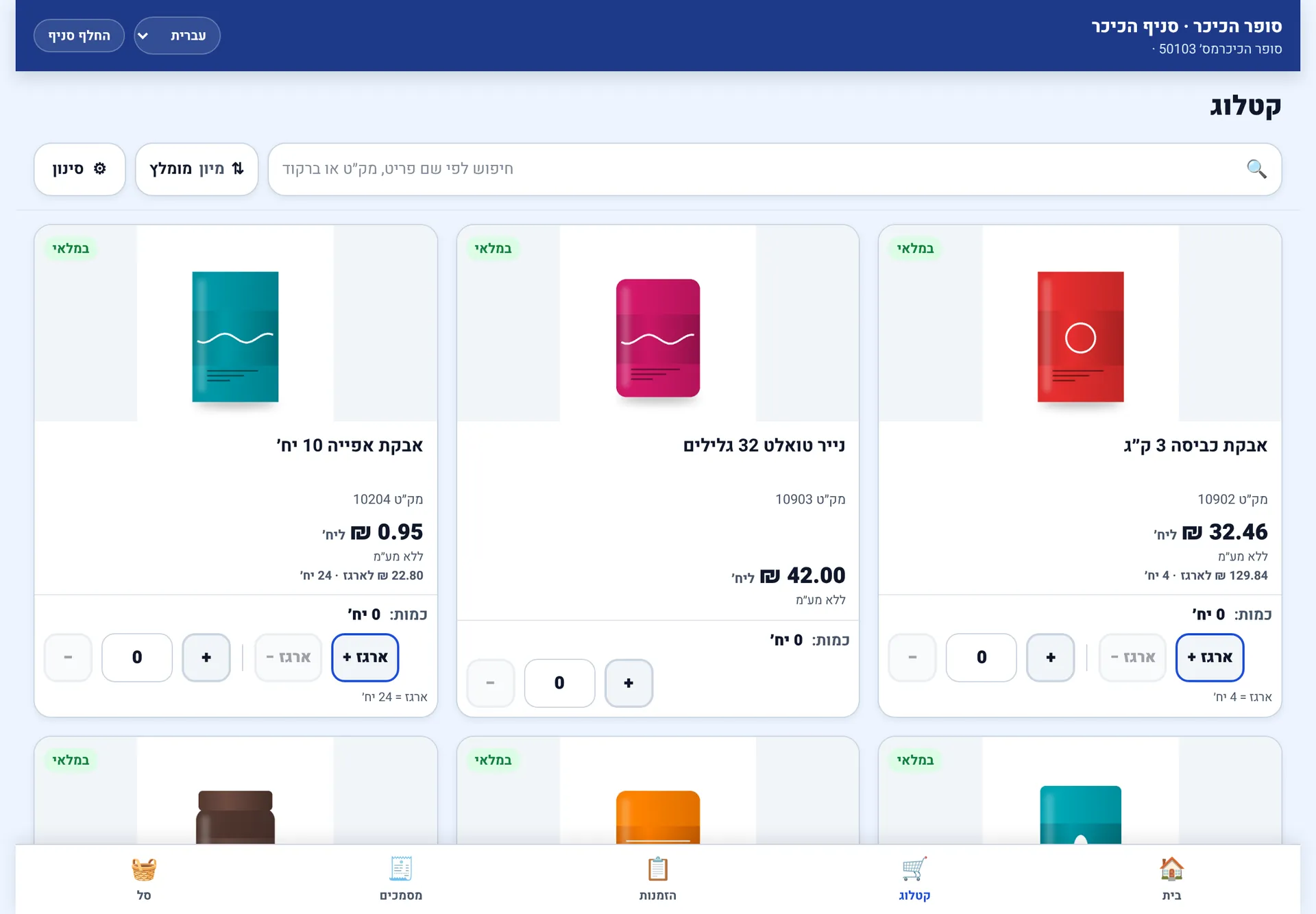Decrease unit quantity for אבקת כביסה 3 ק"ג
This screenshot has height=914, width=1316.
(x=912, y=658)
